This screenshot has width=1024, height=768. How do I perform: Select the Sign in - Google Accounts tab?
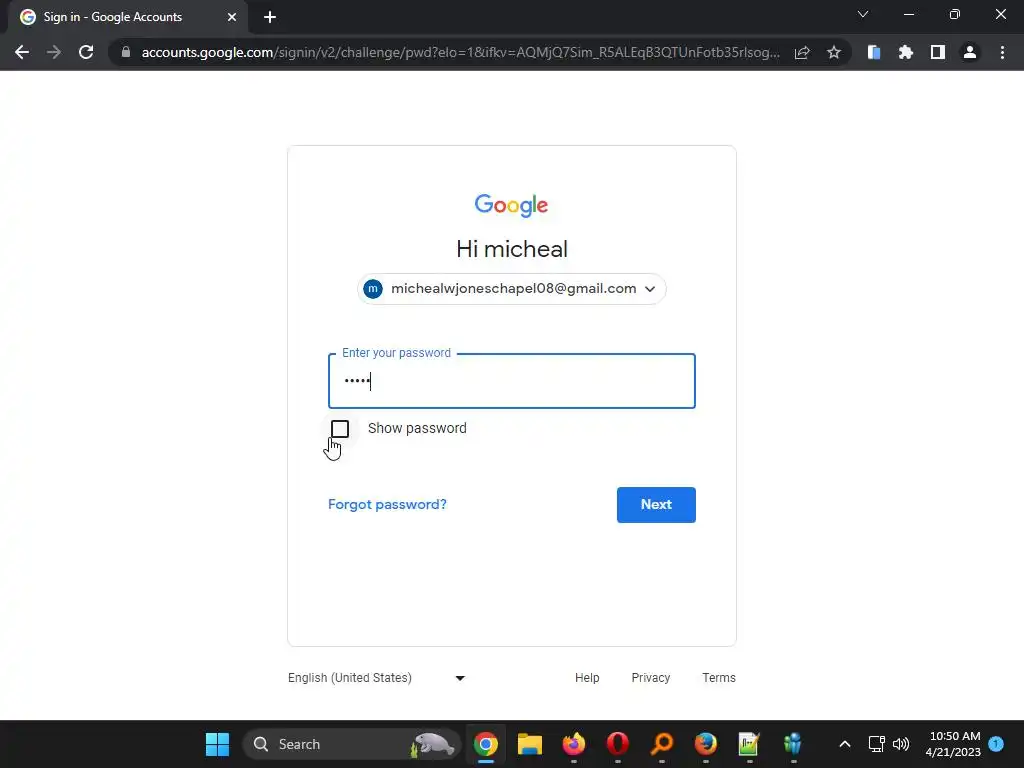click(127, 17)
